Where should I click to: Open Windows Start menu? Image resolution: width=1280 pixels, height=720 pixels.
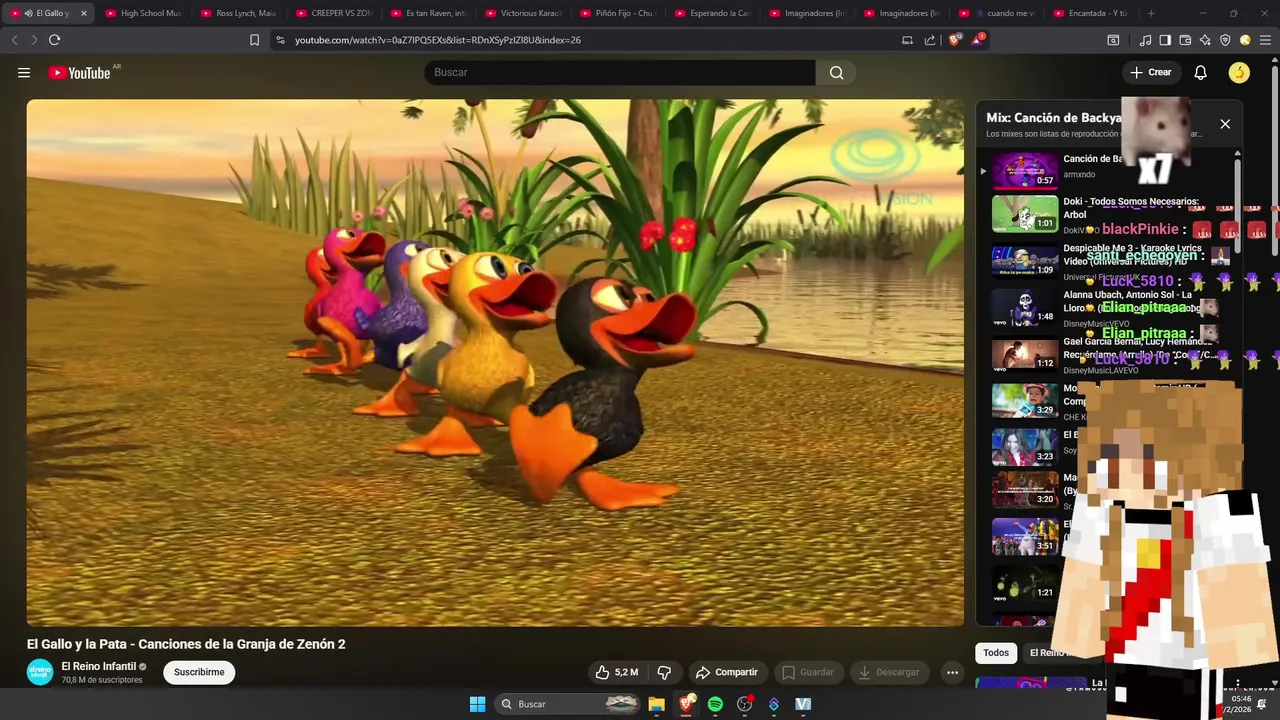click(477, 704)
